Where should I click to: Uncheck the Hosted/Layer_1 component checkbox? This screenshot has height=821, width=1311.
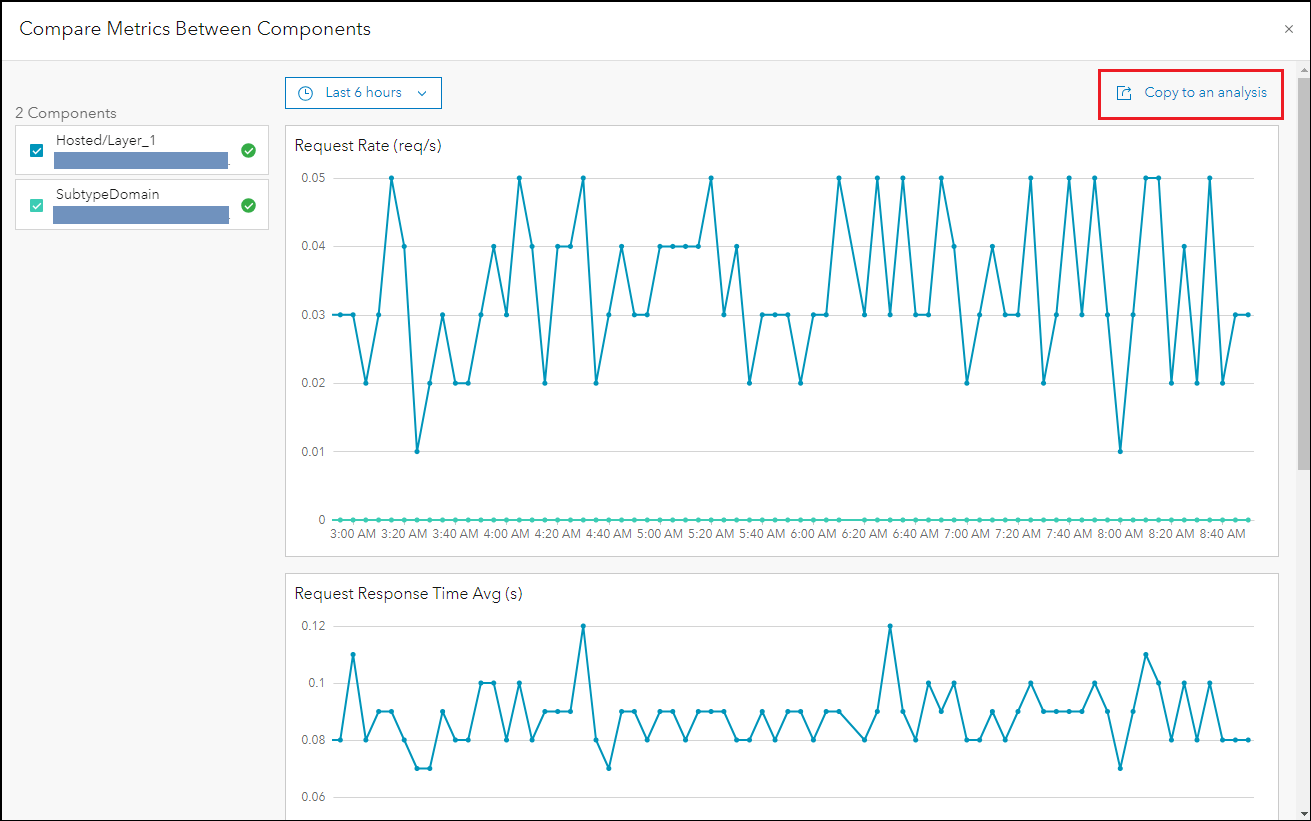pyautogui.click(x=37, y=151)
